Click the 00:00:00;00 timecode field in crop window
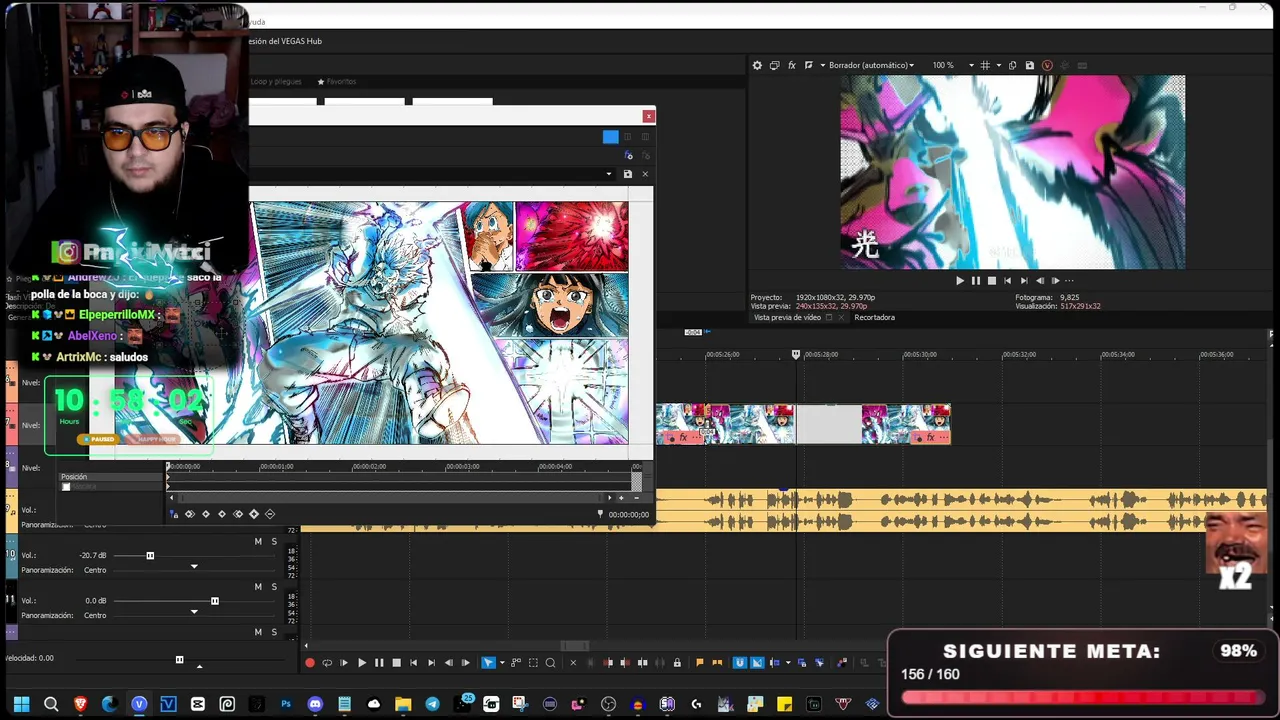Viewport: 1280px width, 720px height. [628, 515]
